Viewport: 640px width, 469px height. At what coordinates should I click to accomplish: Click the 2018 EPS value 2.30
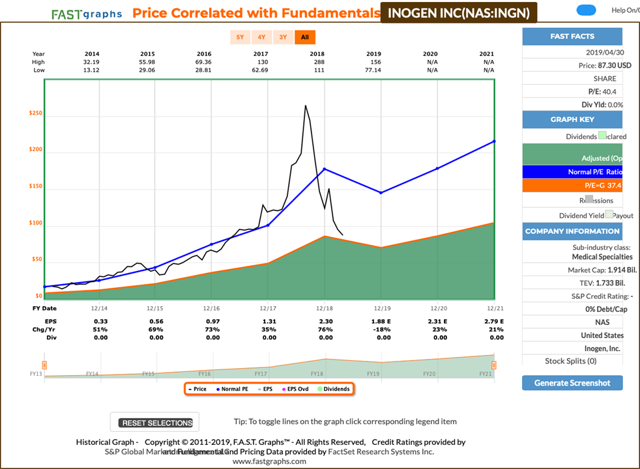point(326,321)
